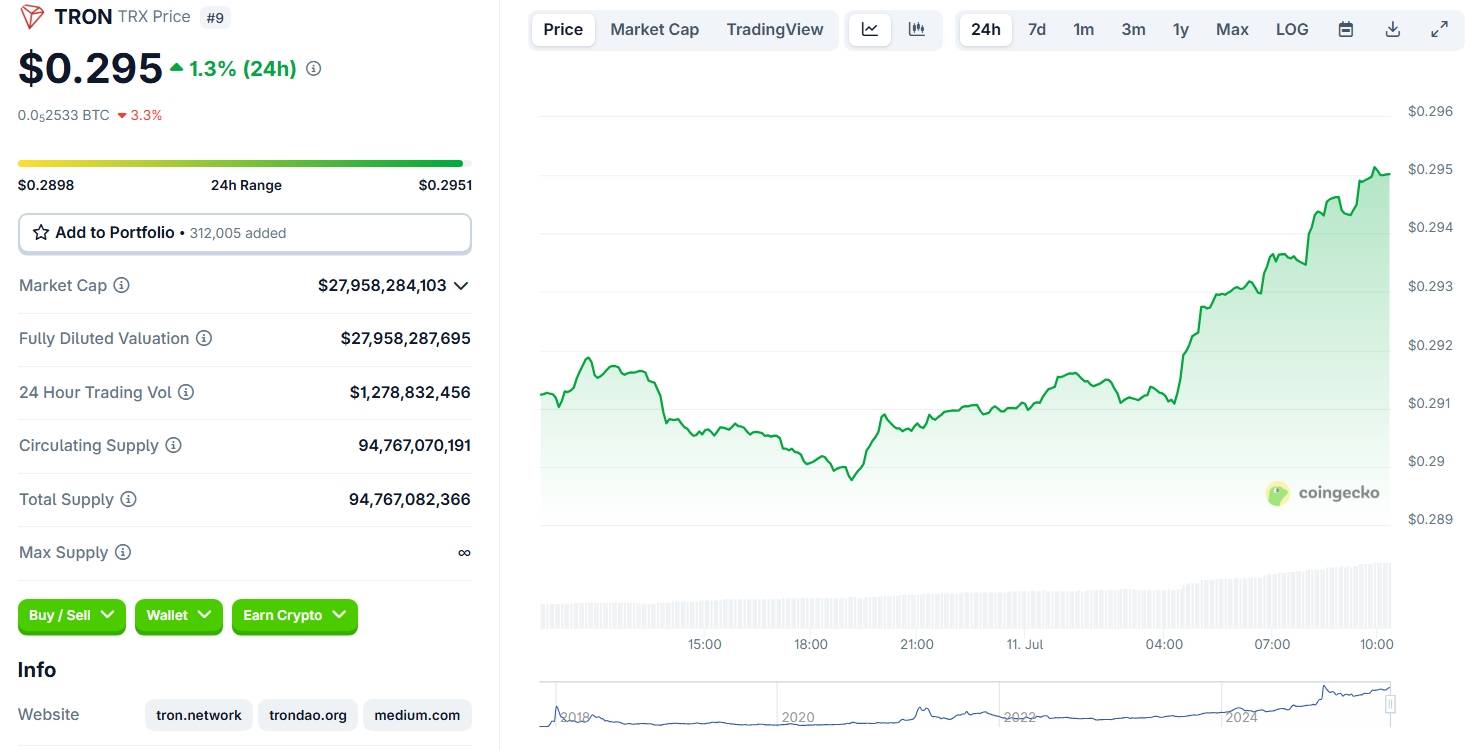Open info icon next to 24h change

tap(313, 69)
